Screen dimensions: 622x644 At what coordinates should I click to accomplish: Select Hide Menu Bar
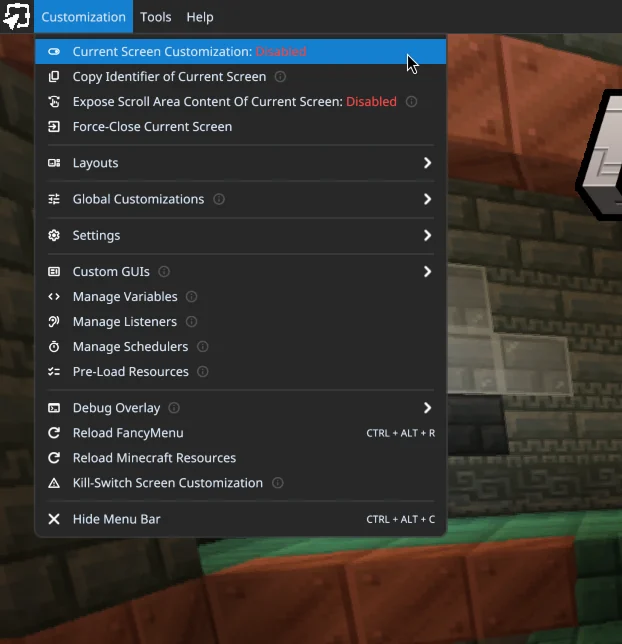click(241, 519)
